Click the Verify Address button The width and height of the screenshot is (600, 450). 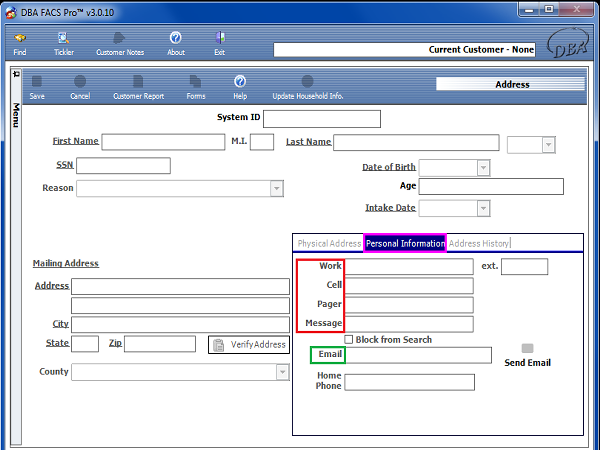[249, 344]
